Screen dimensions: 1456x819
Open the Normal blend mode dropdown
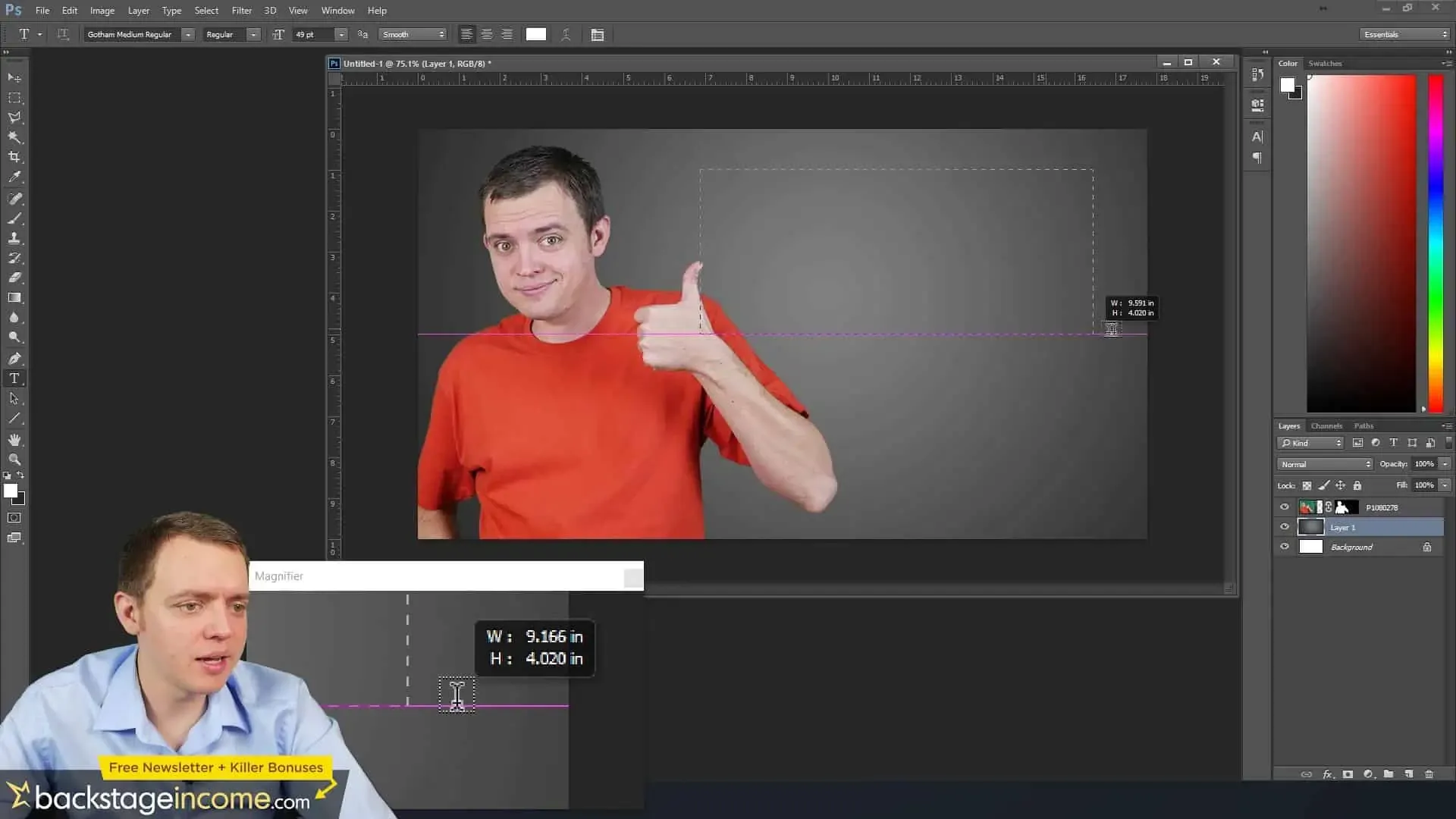tap(1325, 464)
